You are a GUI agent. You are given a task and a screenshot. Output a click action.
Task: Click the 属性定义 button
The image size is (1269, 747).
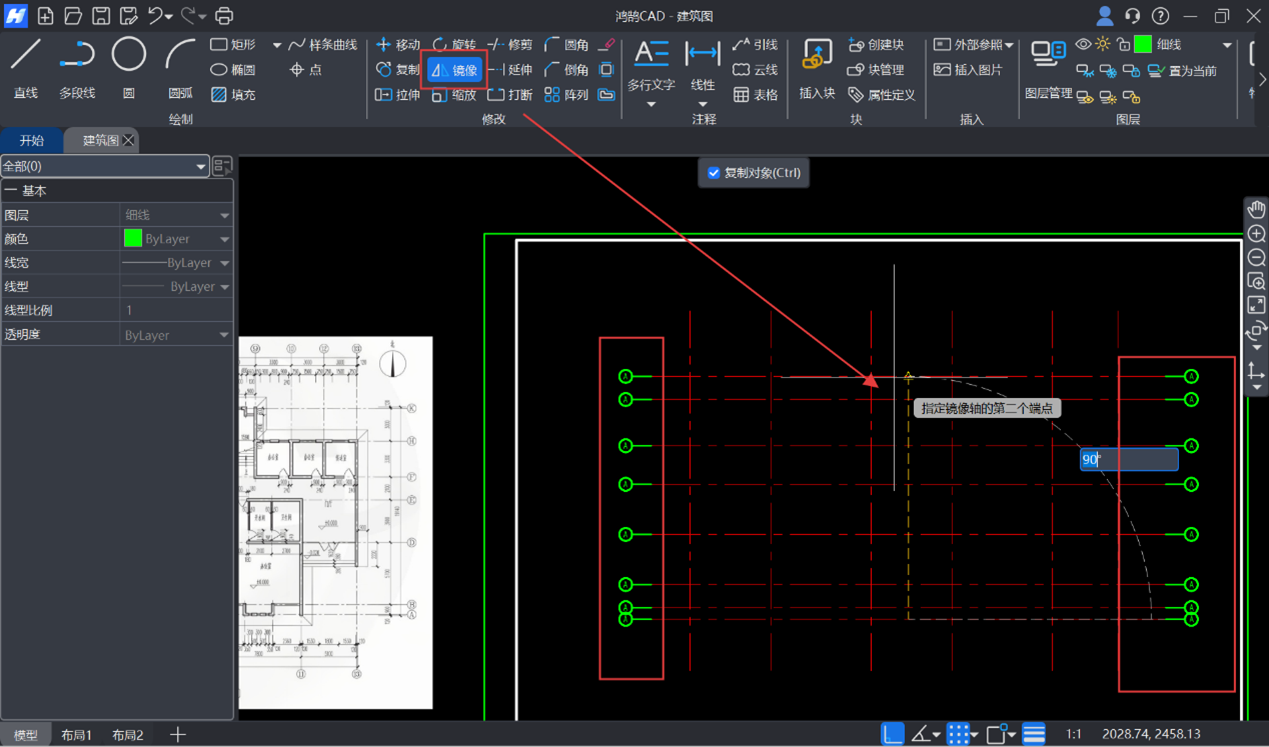pyautogui.click(x=881, y=95)
